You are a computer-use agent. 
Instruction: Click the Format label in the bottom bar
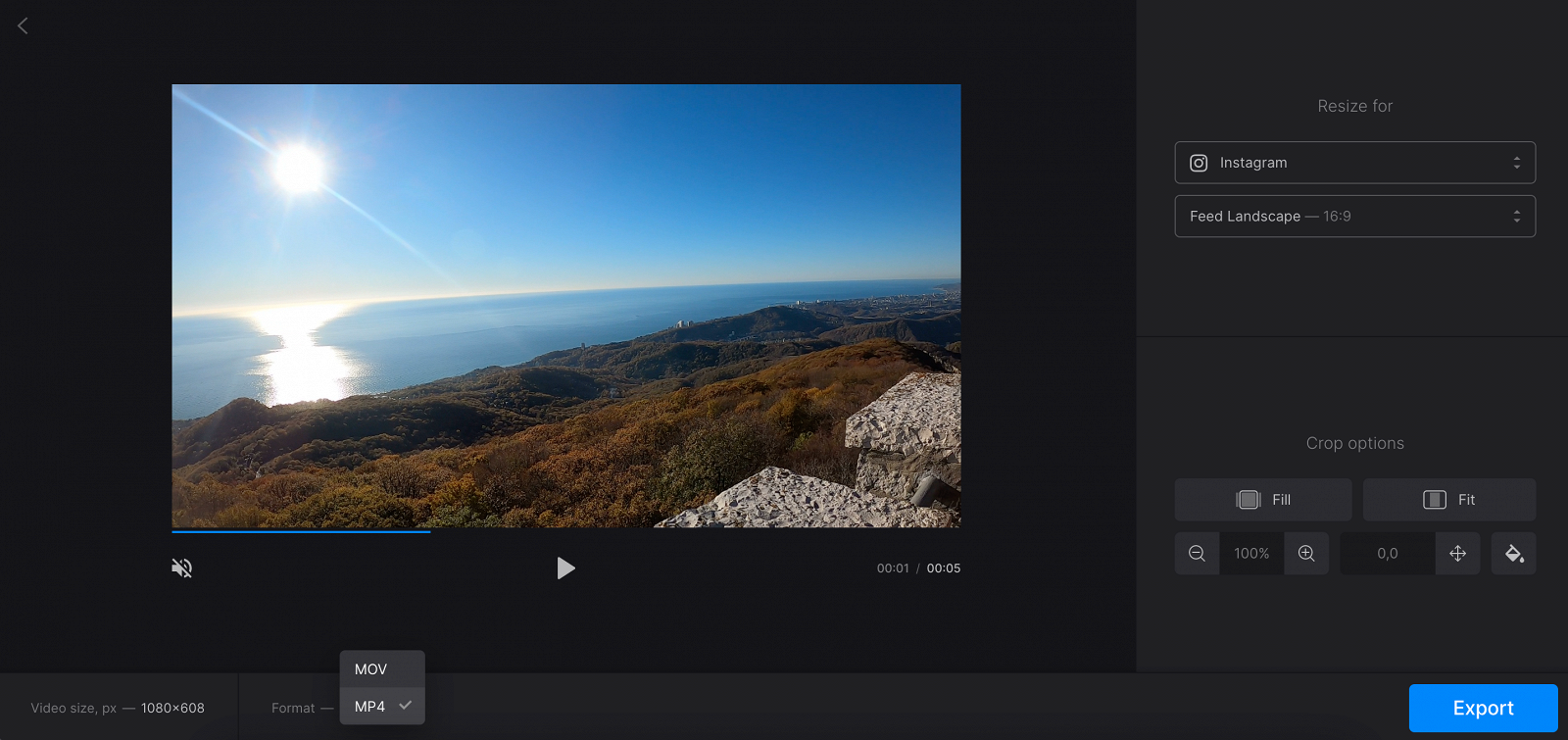point(293,708)
